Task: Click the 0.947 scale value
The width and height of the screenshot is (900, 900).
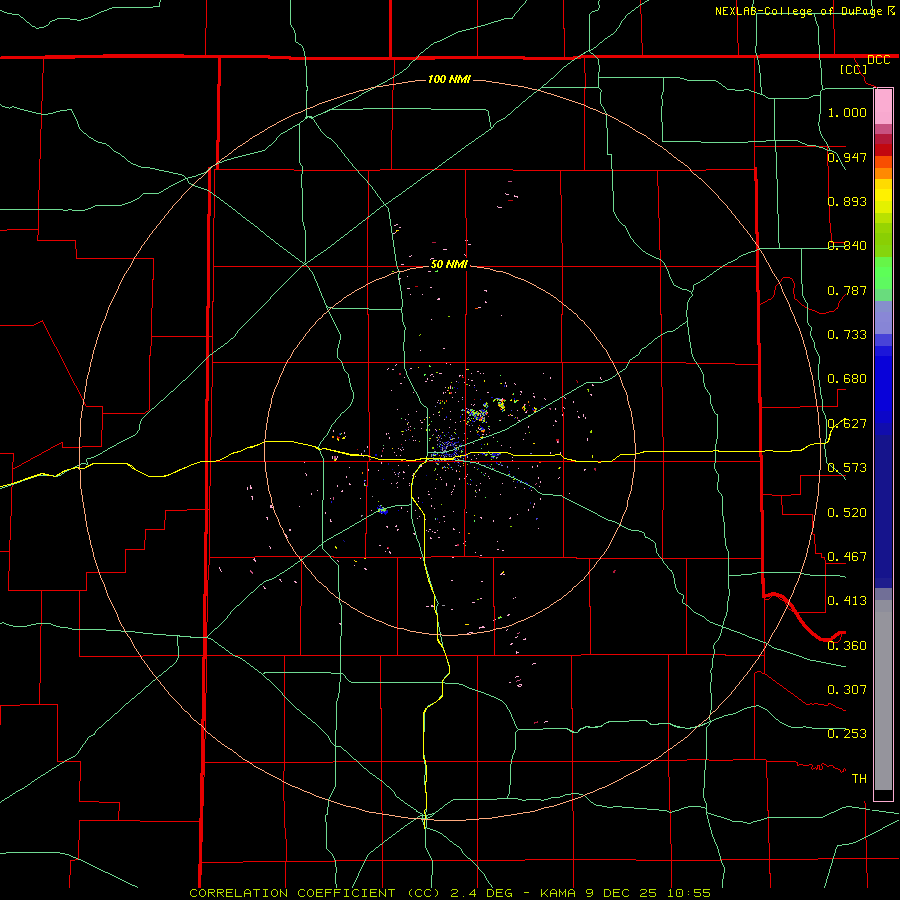Action: (x=847, y=157)
